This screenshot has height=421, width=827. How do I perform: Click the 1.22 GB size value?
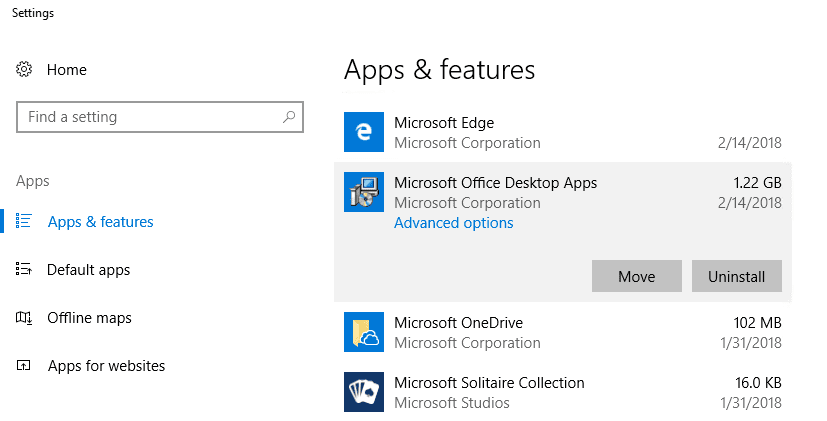pyautogui.click(x=757, y=183)
